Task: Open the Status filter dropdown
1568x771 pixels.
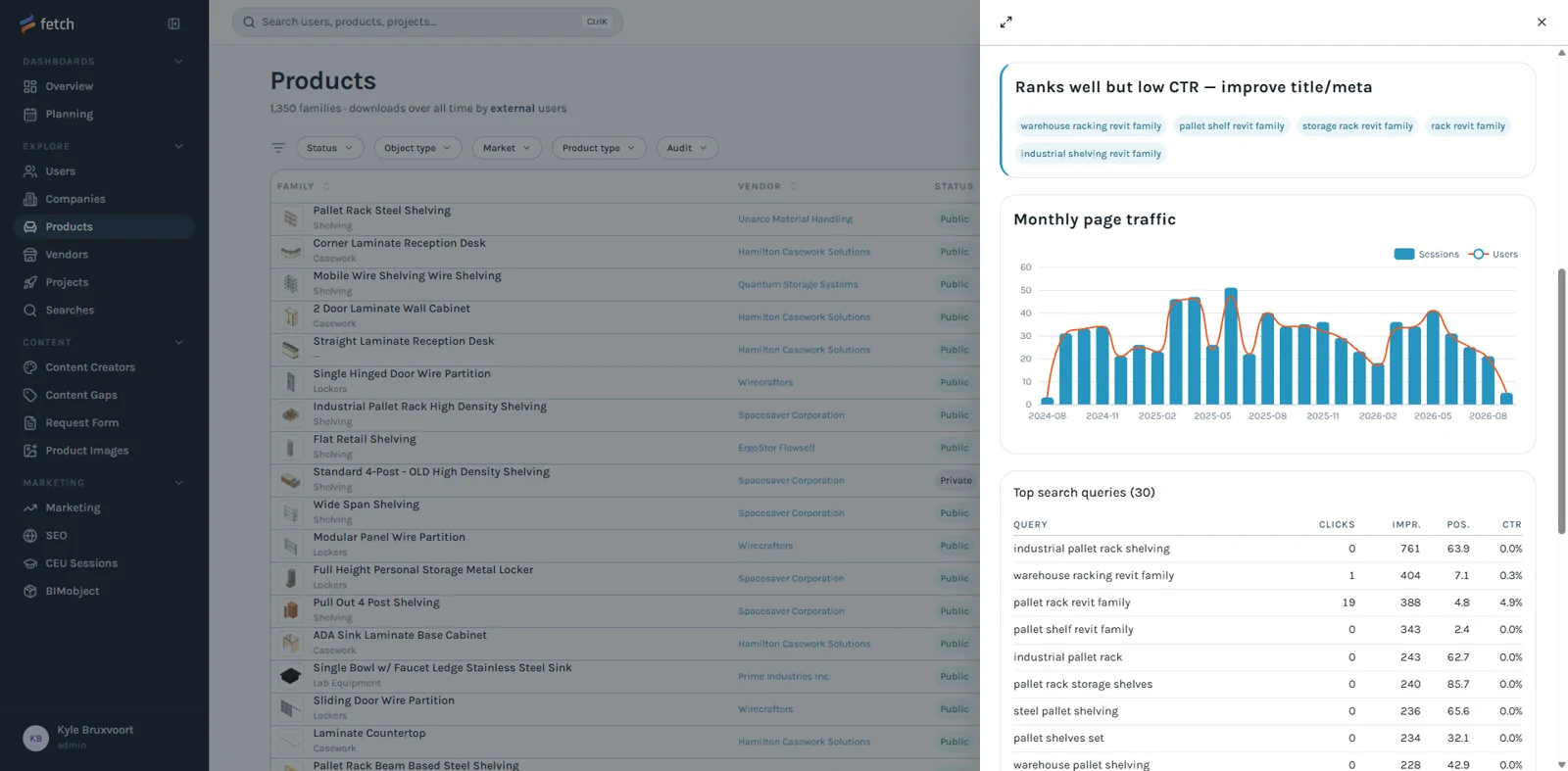Action: [330, 148]
